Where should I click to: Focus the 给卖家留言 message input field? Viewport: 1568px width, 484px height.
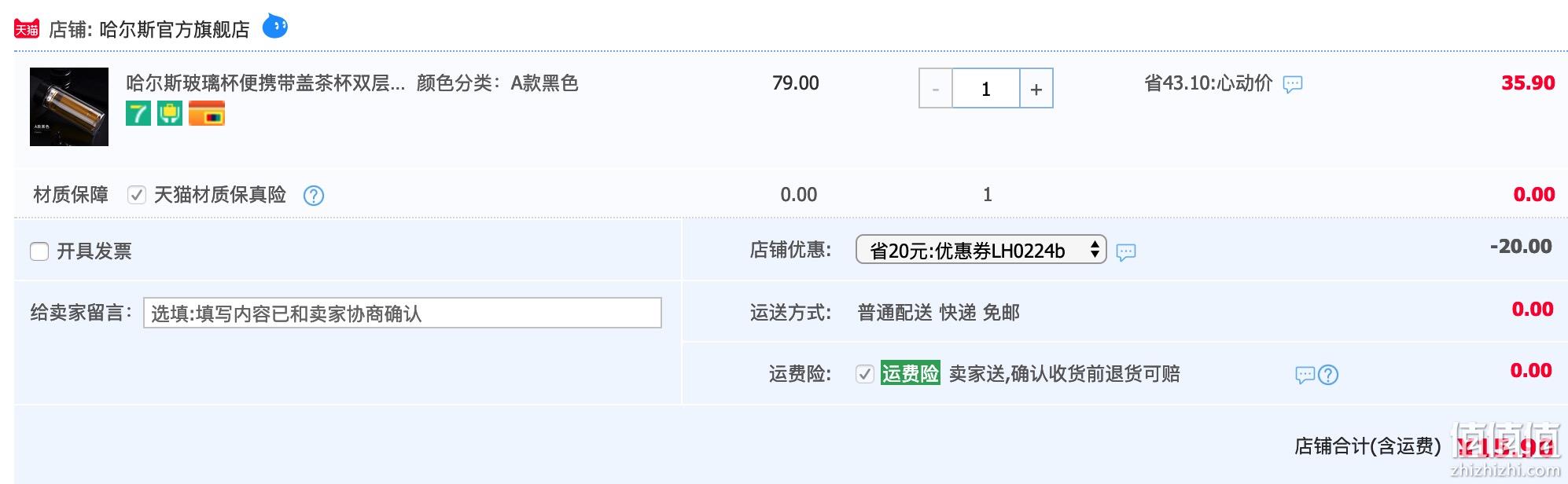coord(403,313)
